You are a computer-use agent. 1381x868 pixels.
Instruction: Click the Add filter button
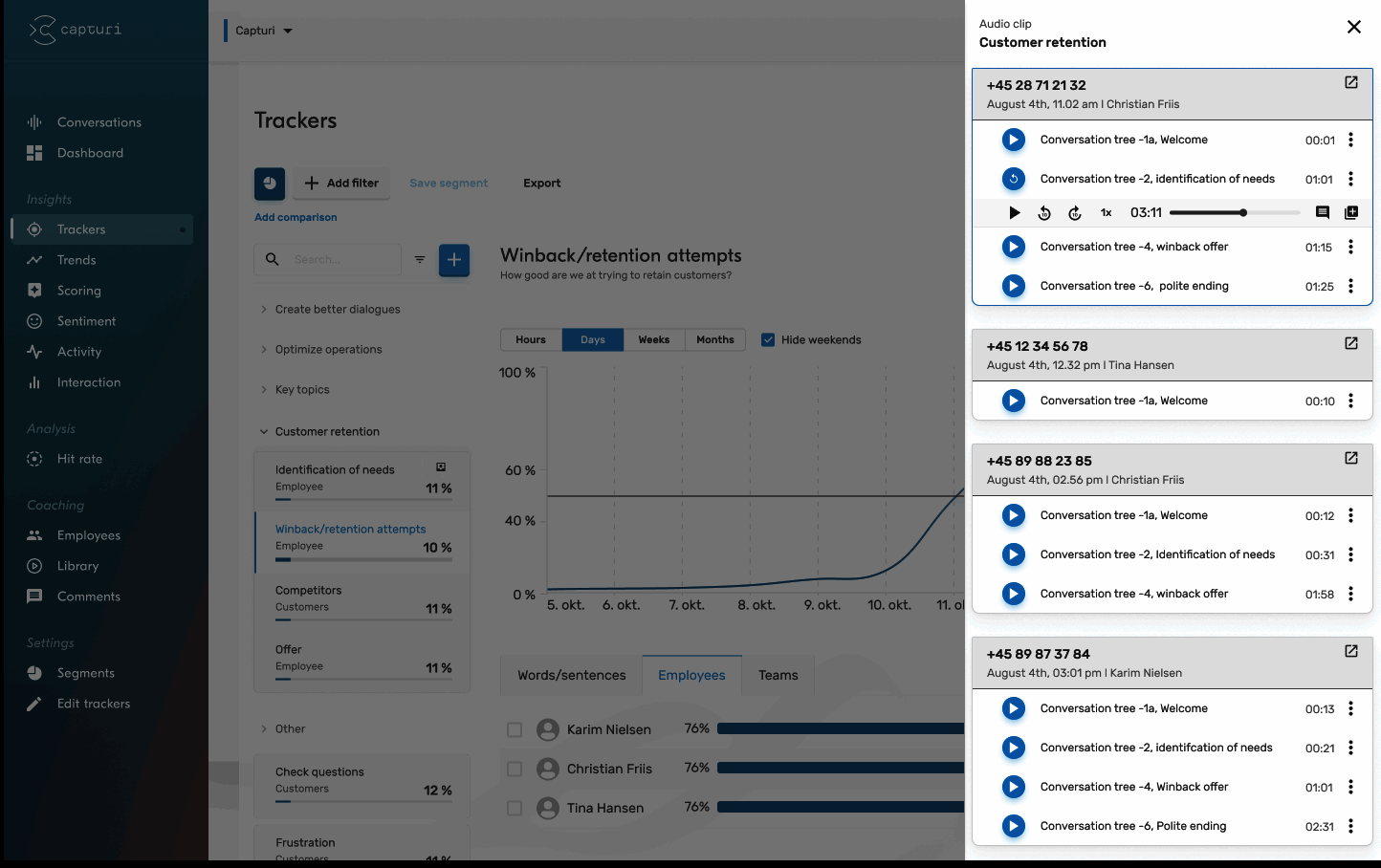tap(341, 184)
